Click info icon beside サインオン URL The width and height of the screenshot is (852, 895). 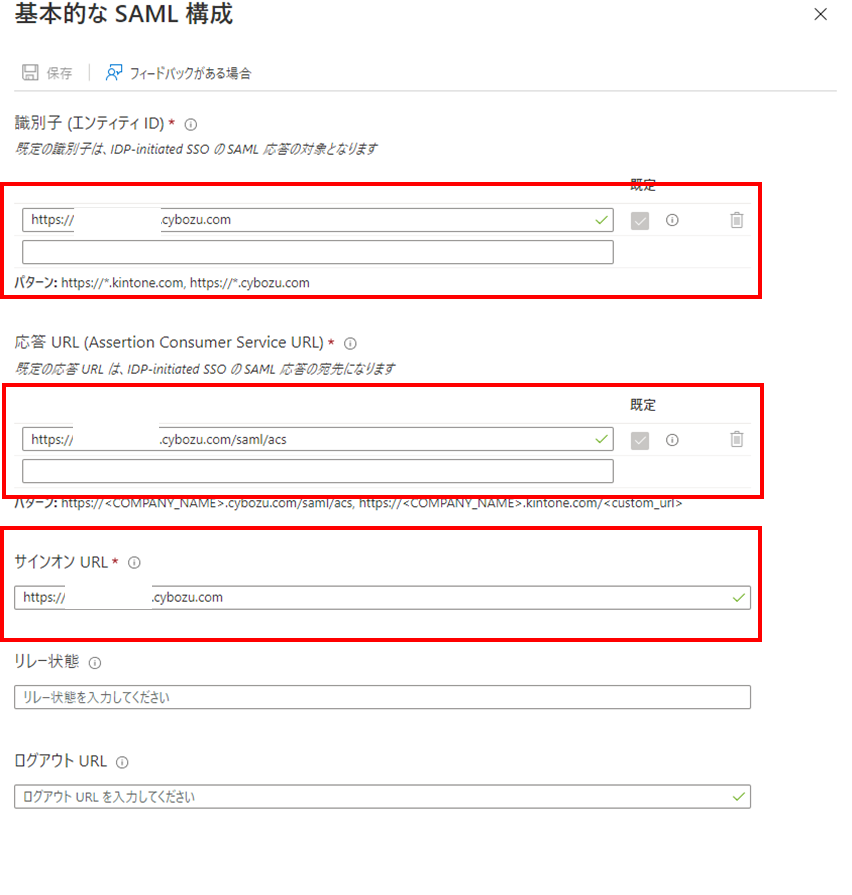(x=134, y=563)
